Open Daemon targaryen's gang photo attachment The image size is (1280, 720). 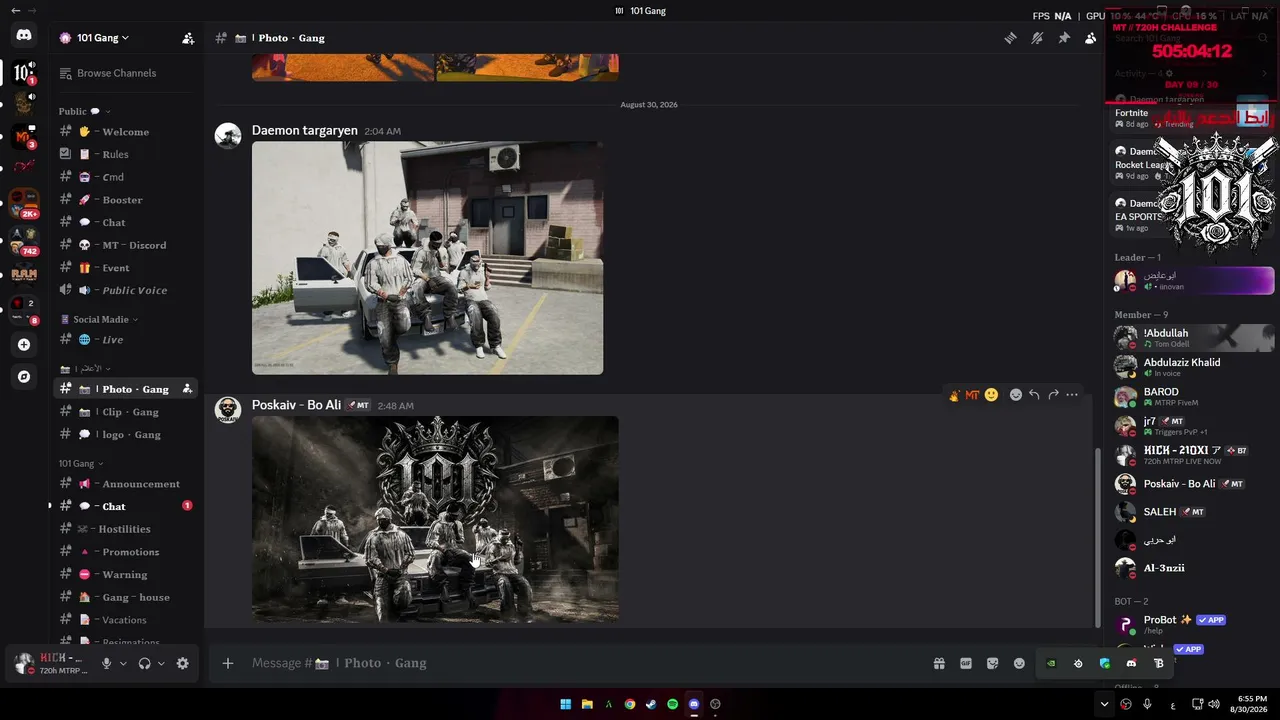point(427,258)
